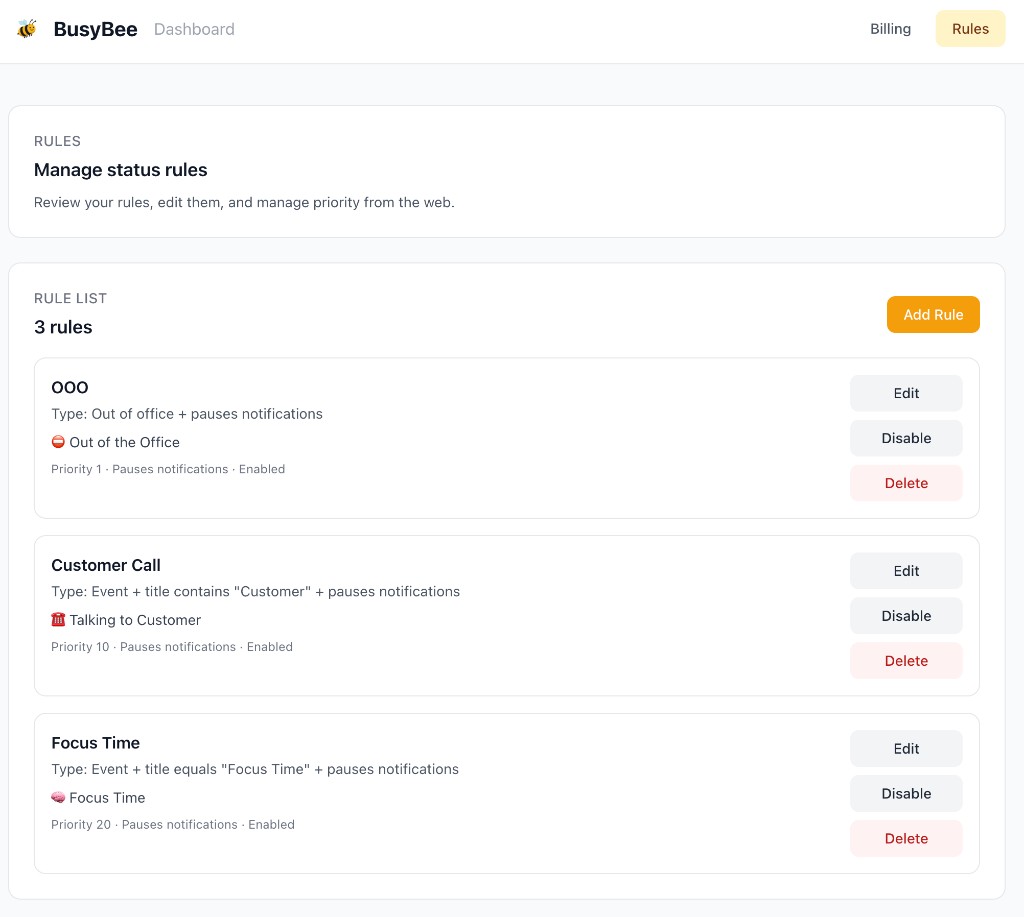
Task: Select the Focus Time rule title
Action: click(x=95, y=743)
